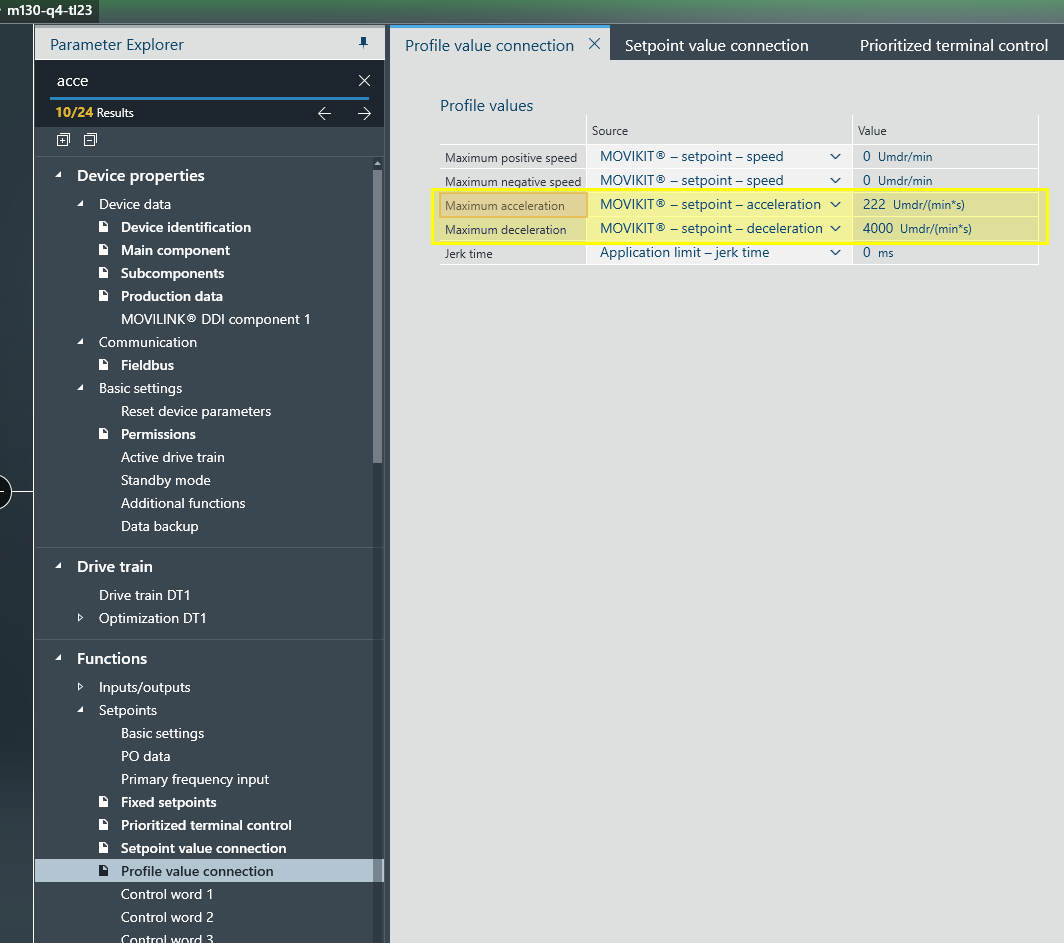Open Maximum acceleration source dropdown
The height and width of the screenshot is (943, 1064).
coord(835,205)
